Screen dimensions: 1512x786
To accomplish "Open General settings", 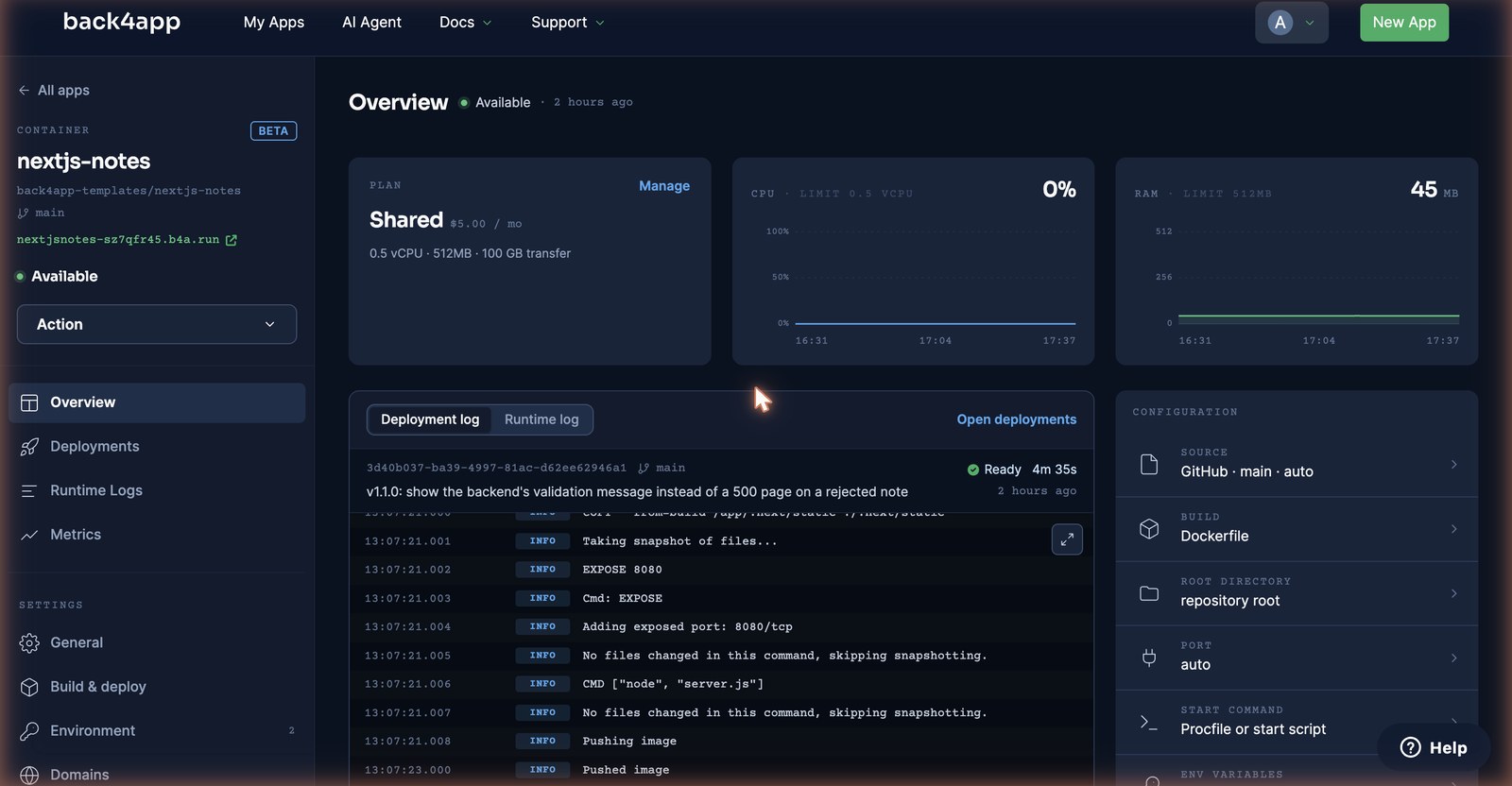I will point(157,643).
